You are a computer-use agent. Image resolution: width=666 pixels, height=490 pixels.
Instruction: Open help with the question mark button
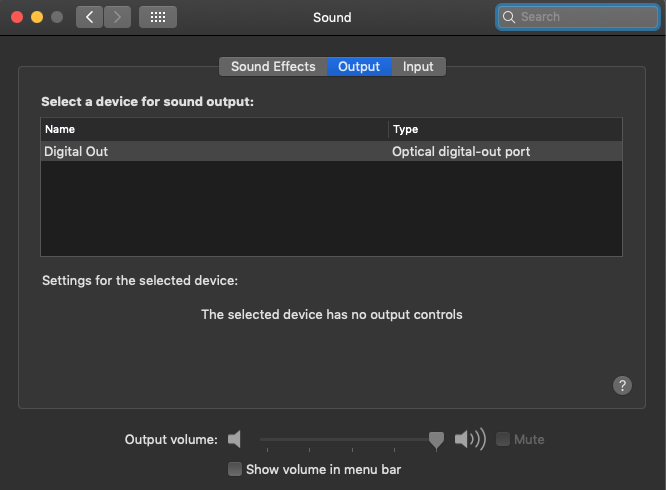(622, 386)
